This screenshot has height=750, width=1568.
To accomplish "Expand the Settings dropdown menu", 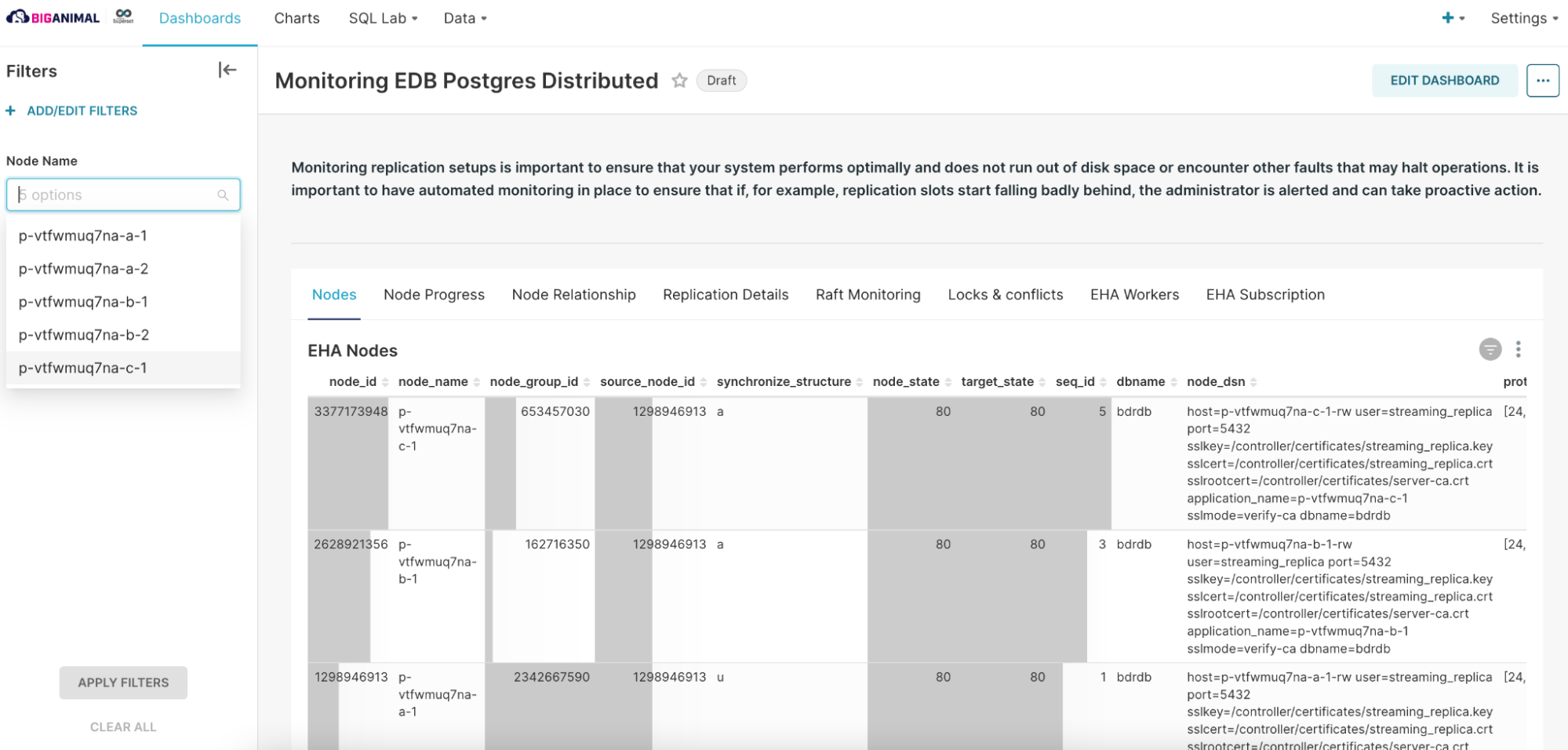I will pyautogui.click(x=1523, y=18).
